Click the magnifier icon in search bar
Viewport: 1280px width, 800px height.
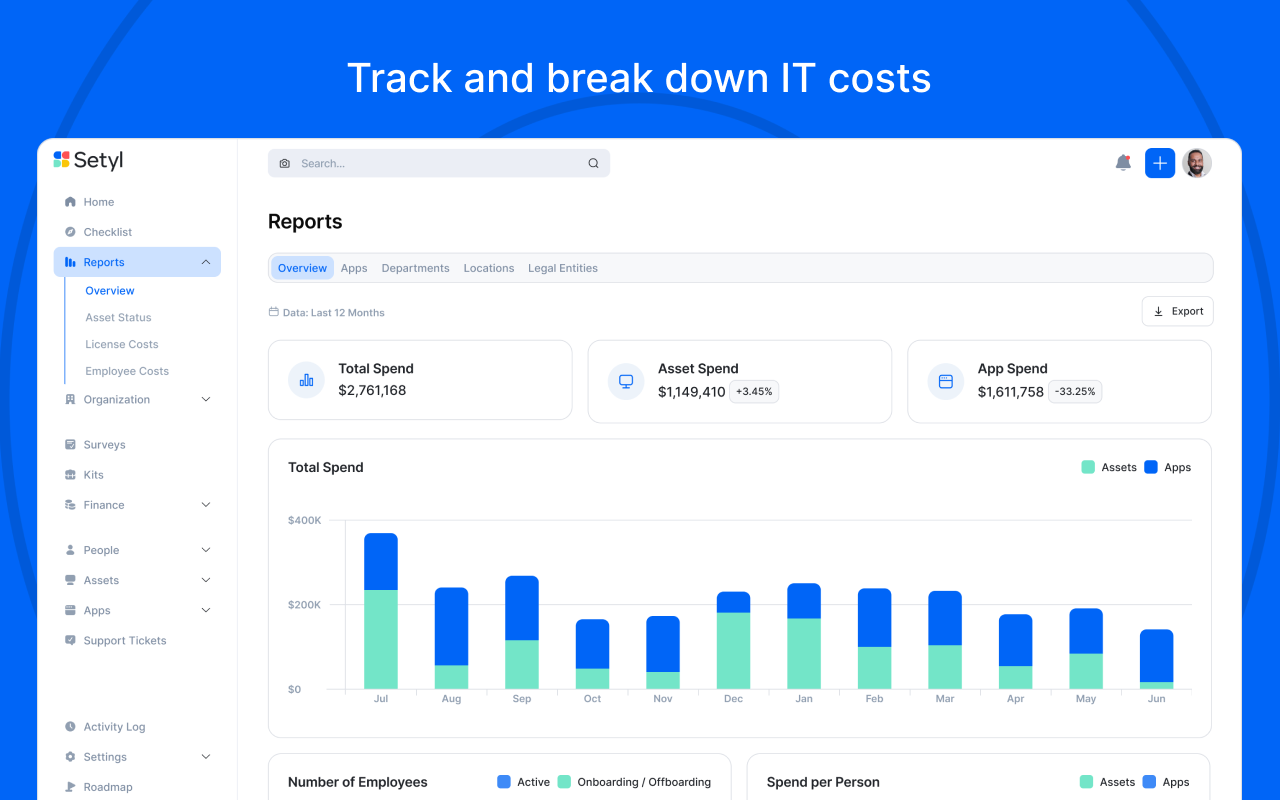click(x=593, y=163)
